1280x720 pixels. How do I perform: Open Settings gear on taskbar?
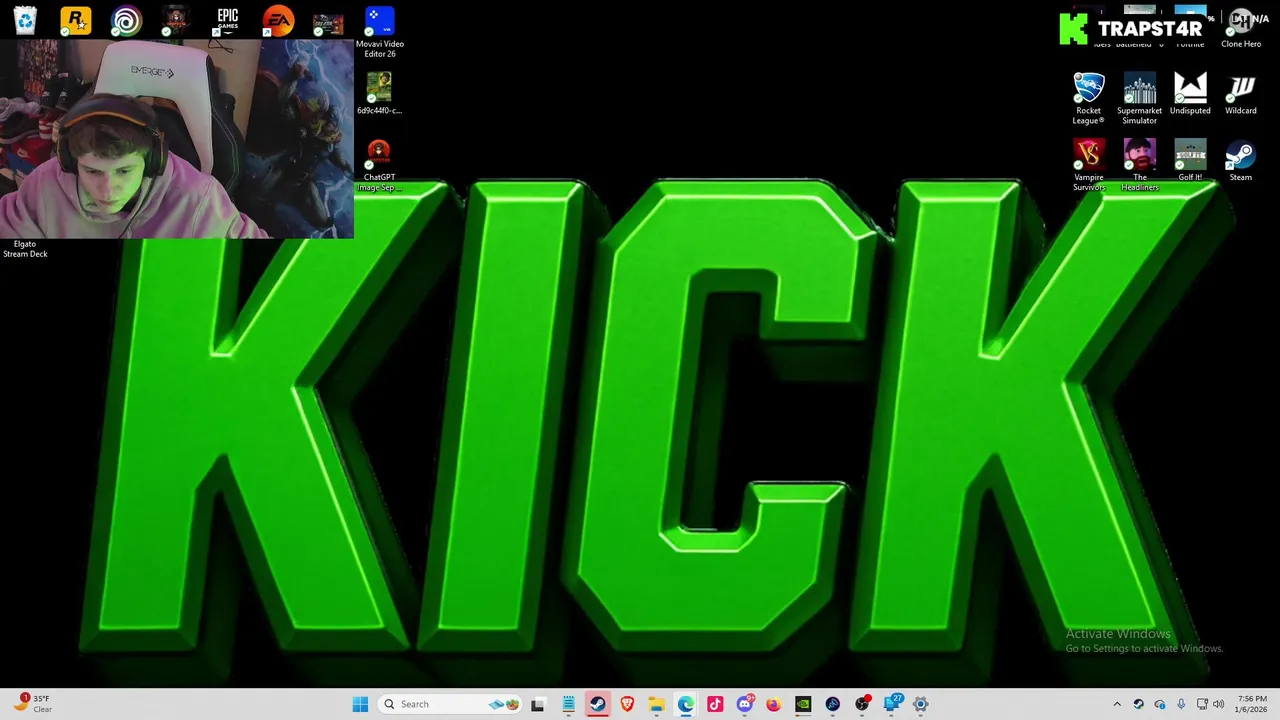(x=921, y=704)
